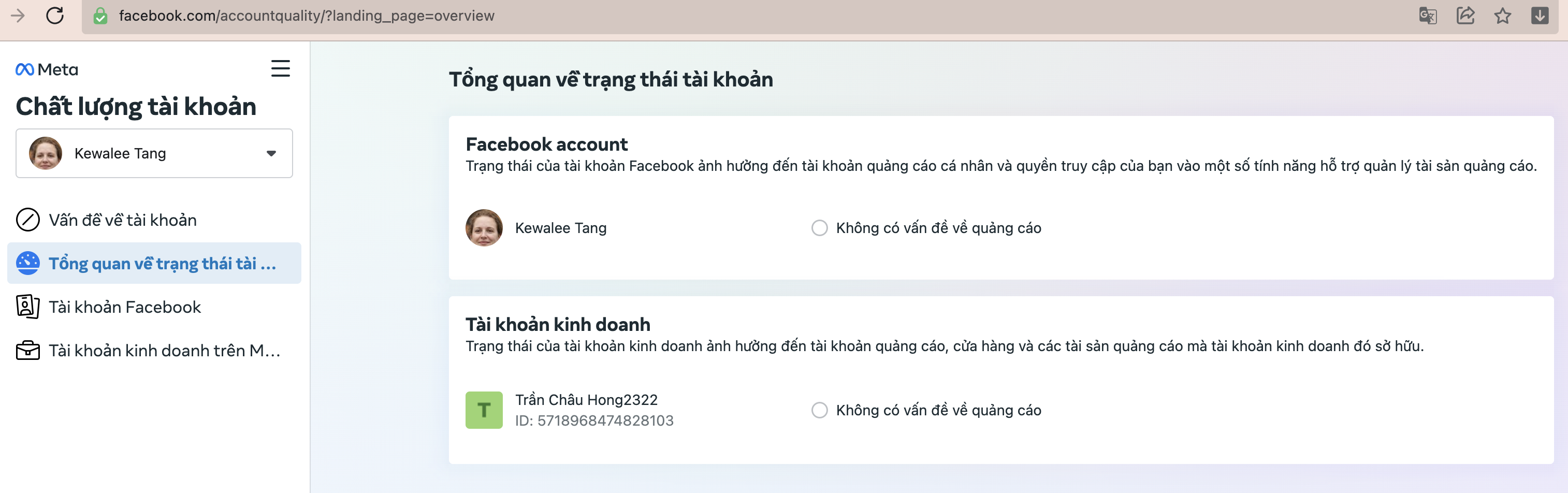Open the downloads icon in browser toolbar
Screen dimensions: 1568x493
1540,15
